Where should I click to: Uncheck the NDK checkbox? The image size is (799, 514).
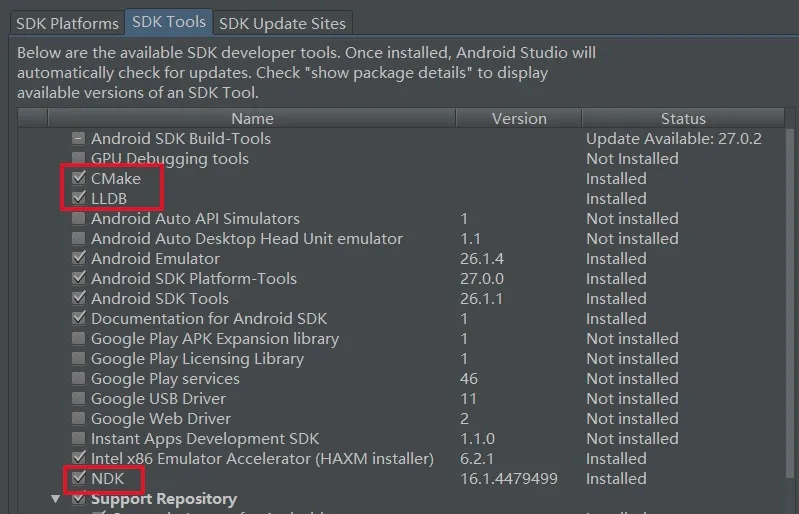tap(79, 479)
